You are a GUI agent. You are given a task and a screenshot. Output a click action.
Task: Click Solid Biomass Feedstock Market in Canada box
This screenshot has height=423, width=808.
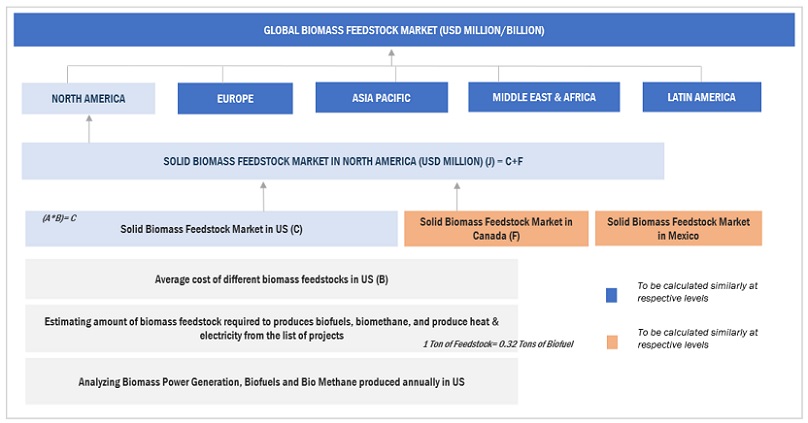pos(495,228)
